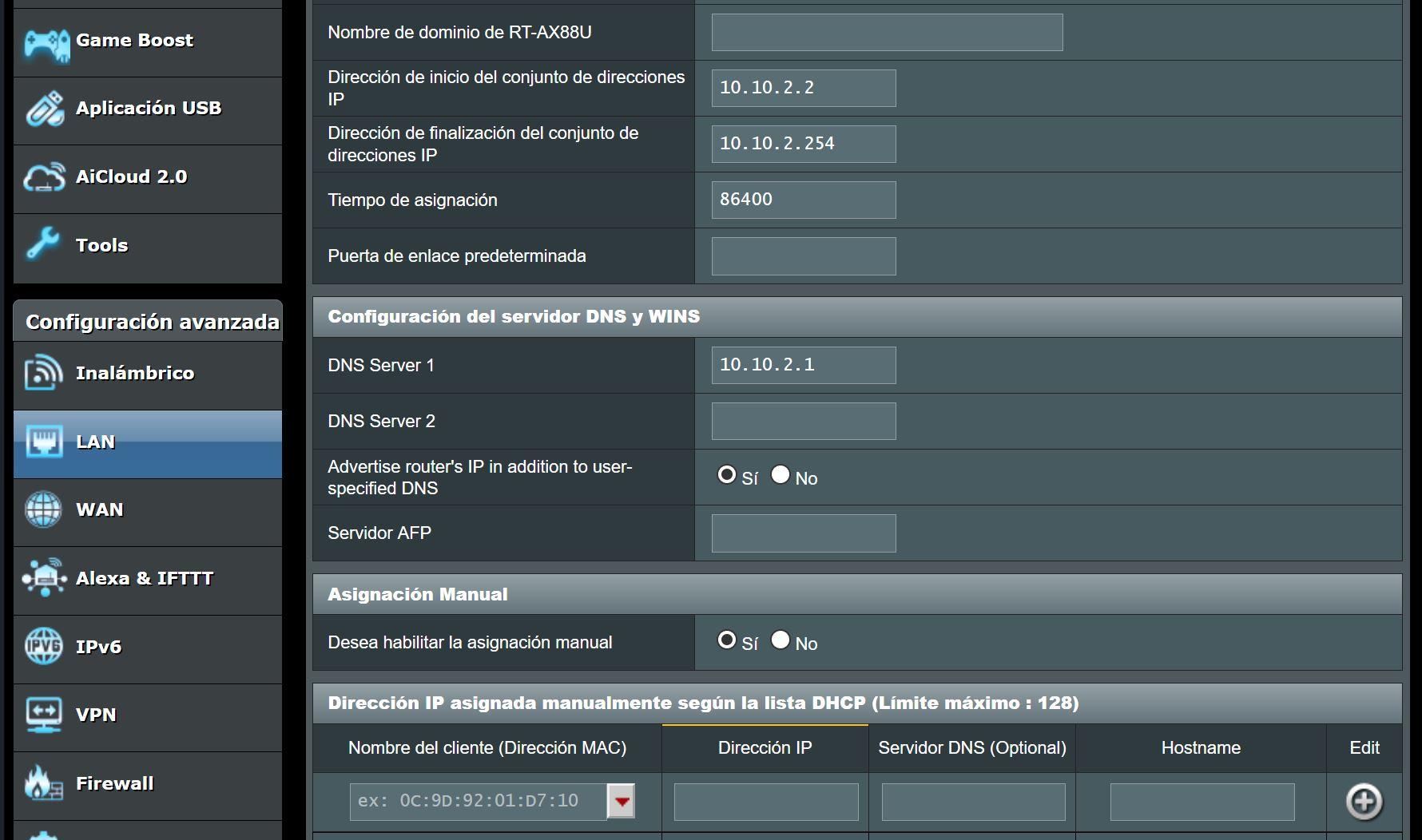The width and height of the screenshot is (1422, 840).
Task: Click the DNS Server 2 field
Action: (804, 421)
